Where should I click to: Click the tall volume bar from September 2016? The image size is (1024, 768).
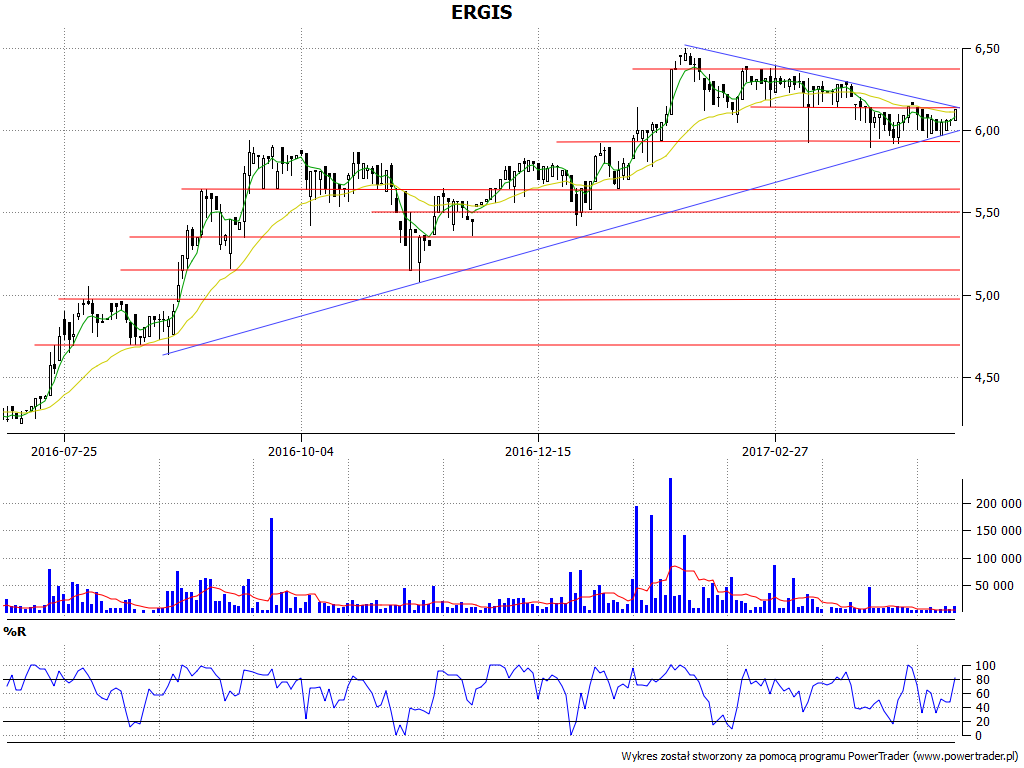(x=271, y=566)
